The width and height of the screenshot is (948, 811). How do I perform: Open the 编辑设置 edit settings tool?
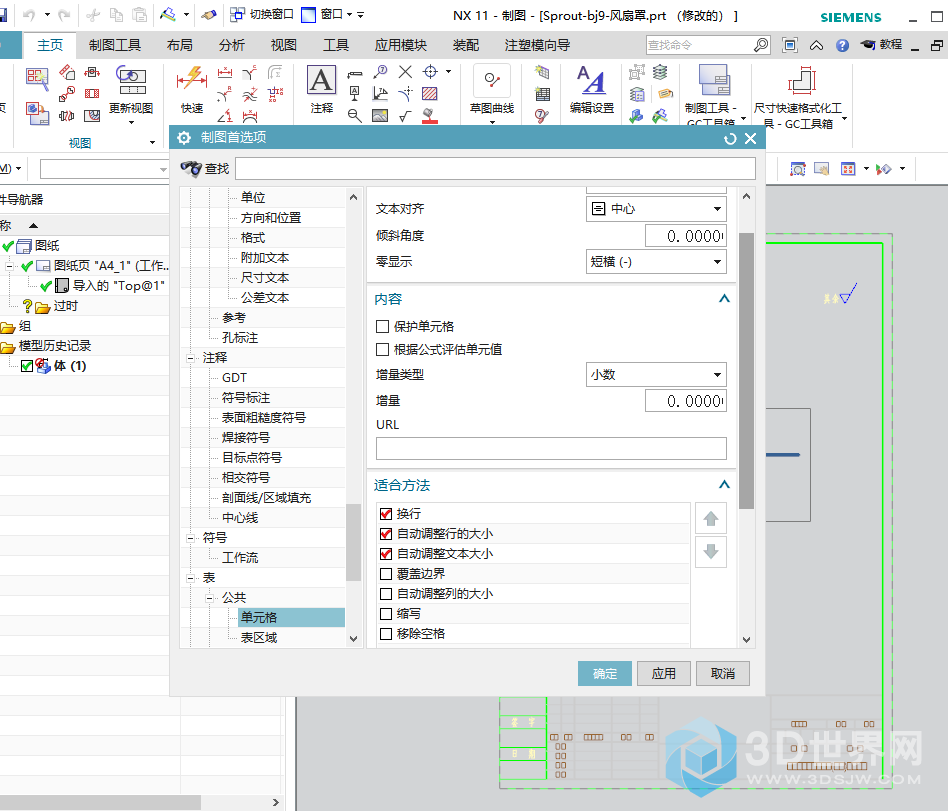(x=591, y=82)
